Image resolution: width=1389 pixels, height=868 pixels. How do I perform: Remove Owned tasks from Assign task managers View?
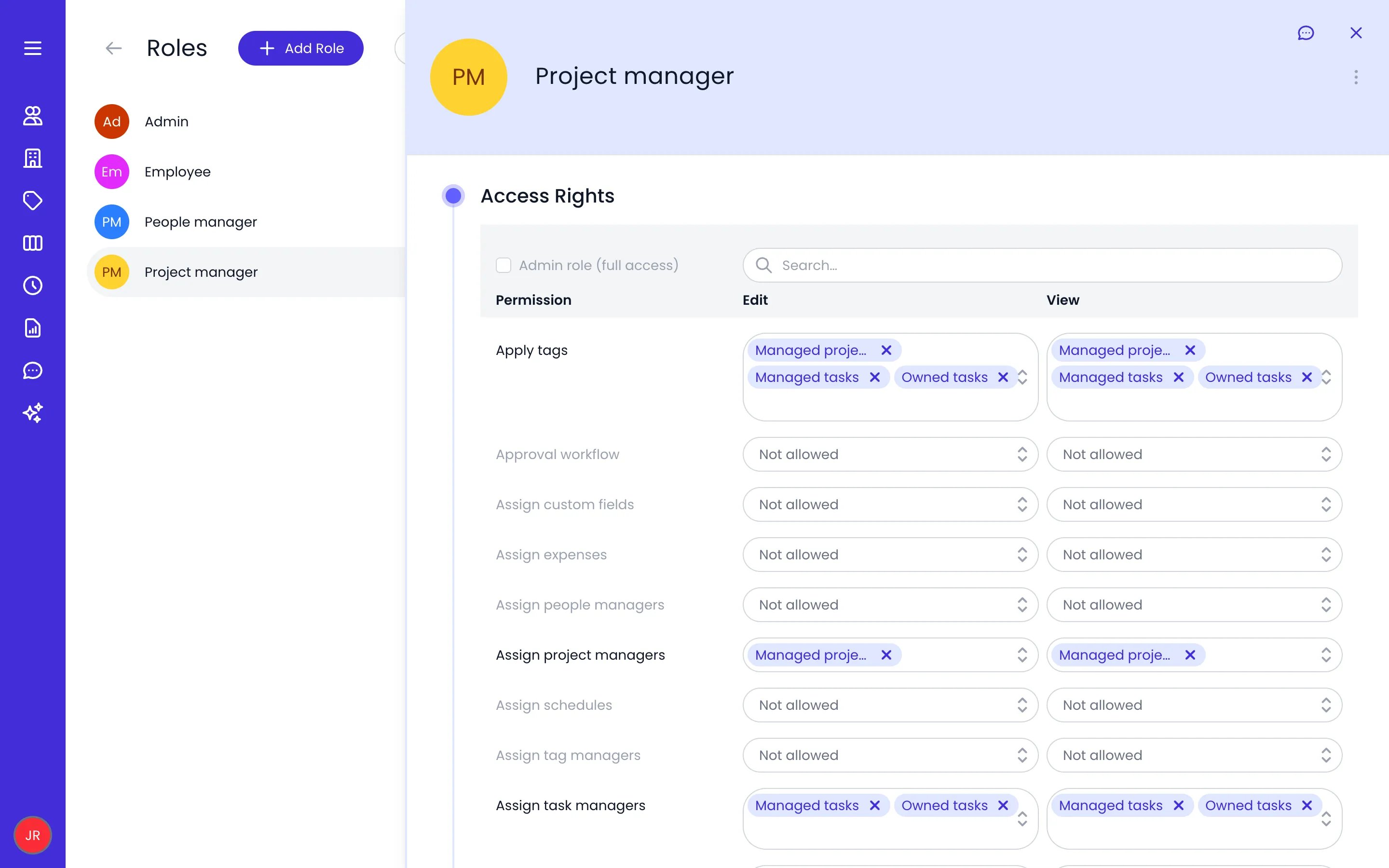1307,805
